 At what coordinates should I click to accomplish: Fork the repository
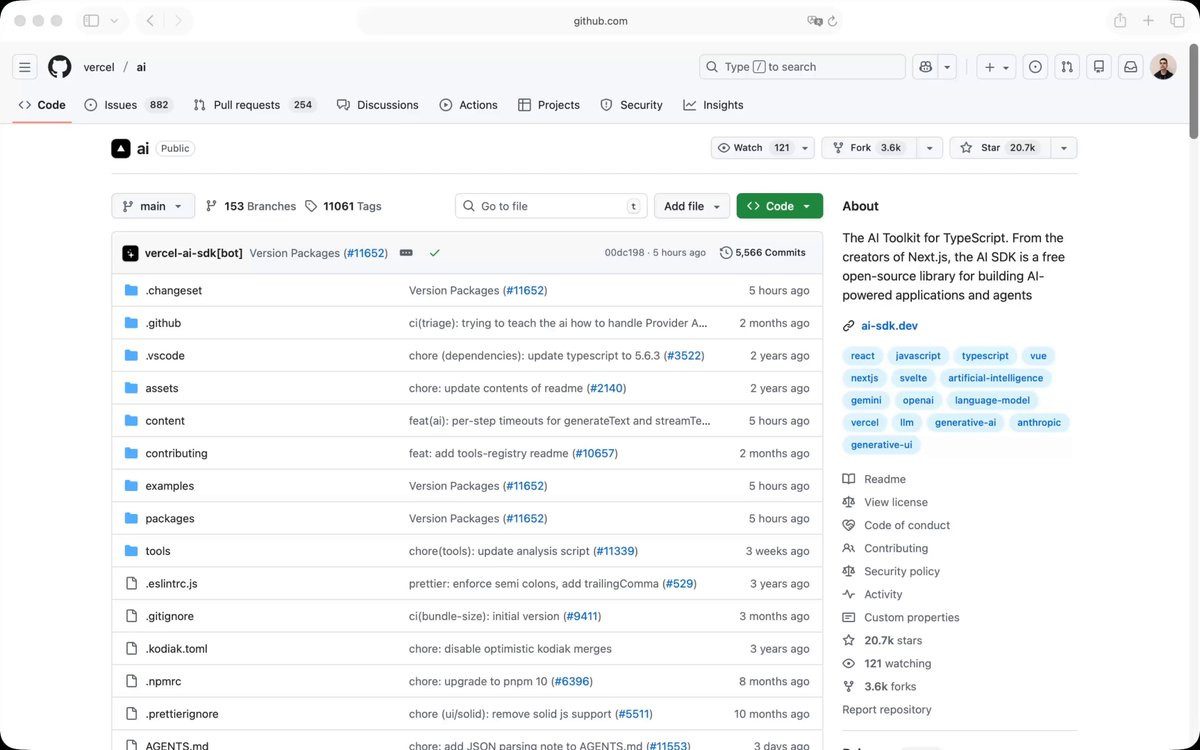pyautogui.click(x=869, y=148)
